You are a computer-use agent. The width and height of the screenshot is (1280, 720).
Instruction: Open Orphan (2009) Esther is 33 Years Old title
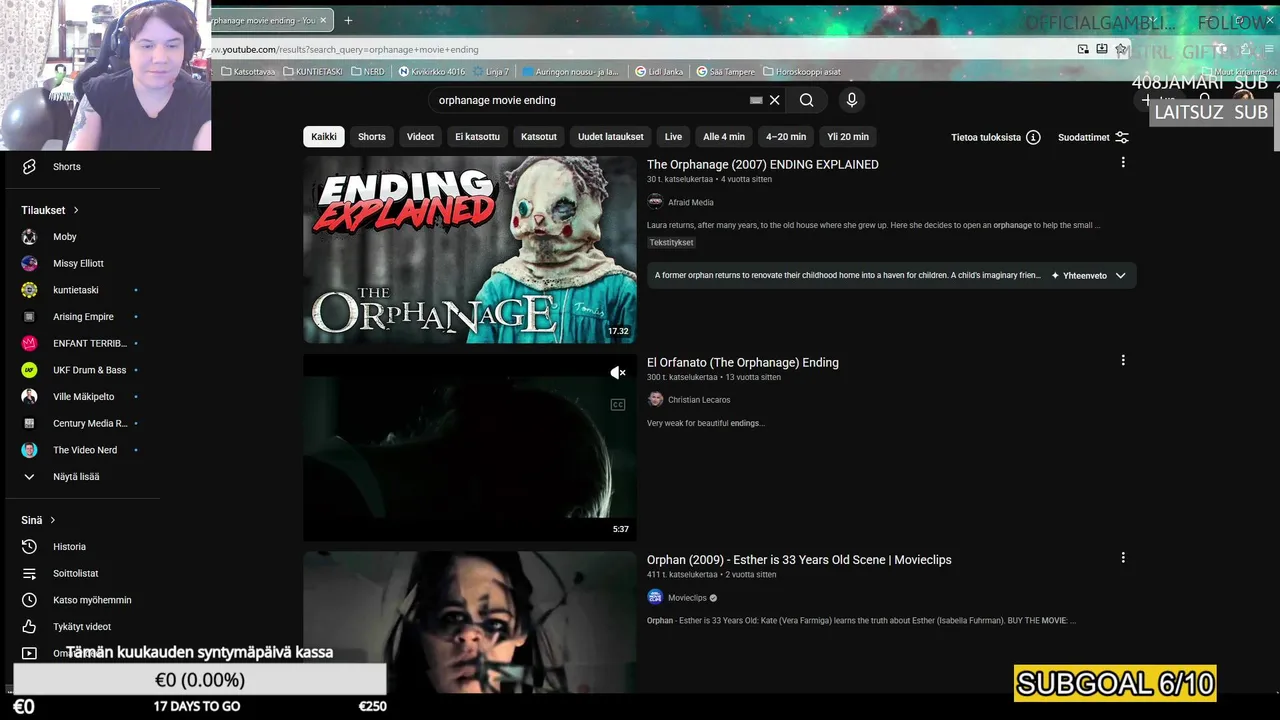tap(799, 560)
